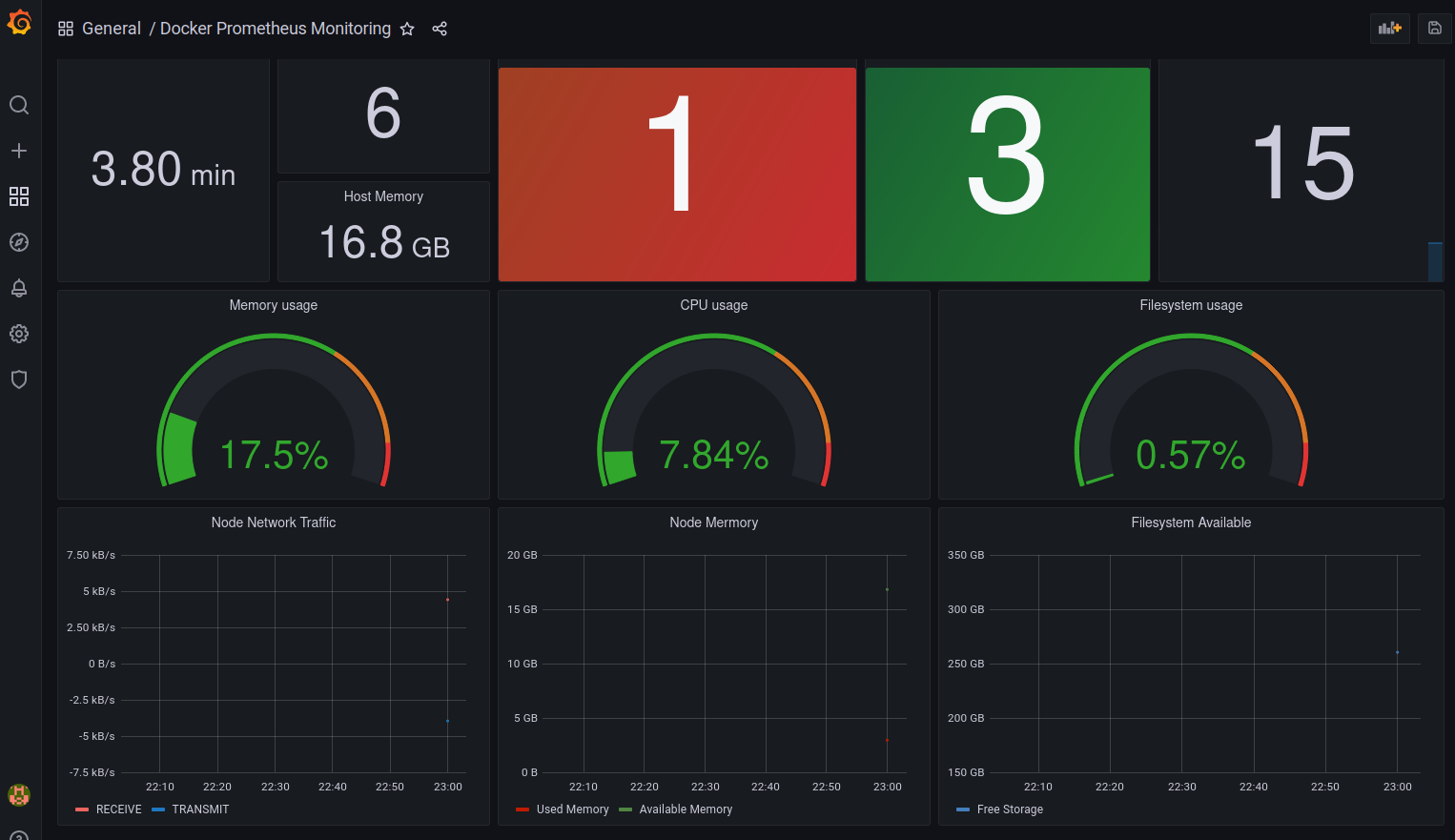Click the user avatar in sidebar

(19, 794)
